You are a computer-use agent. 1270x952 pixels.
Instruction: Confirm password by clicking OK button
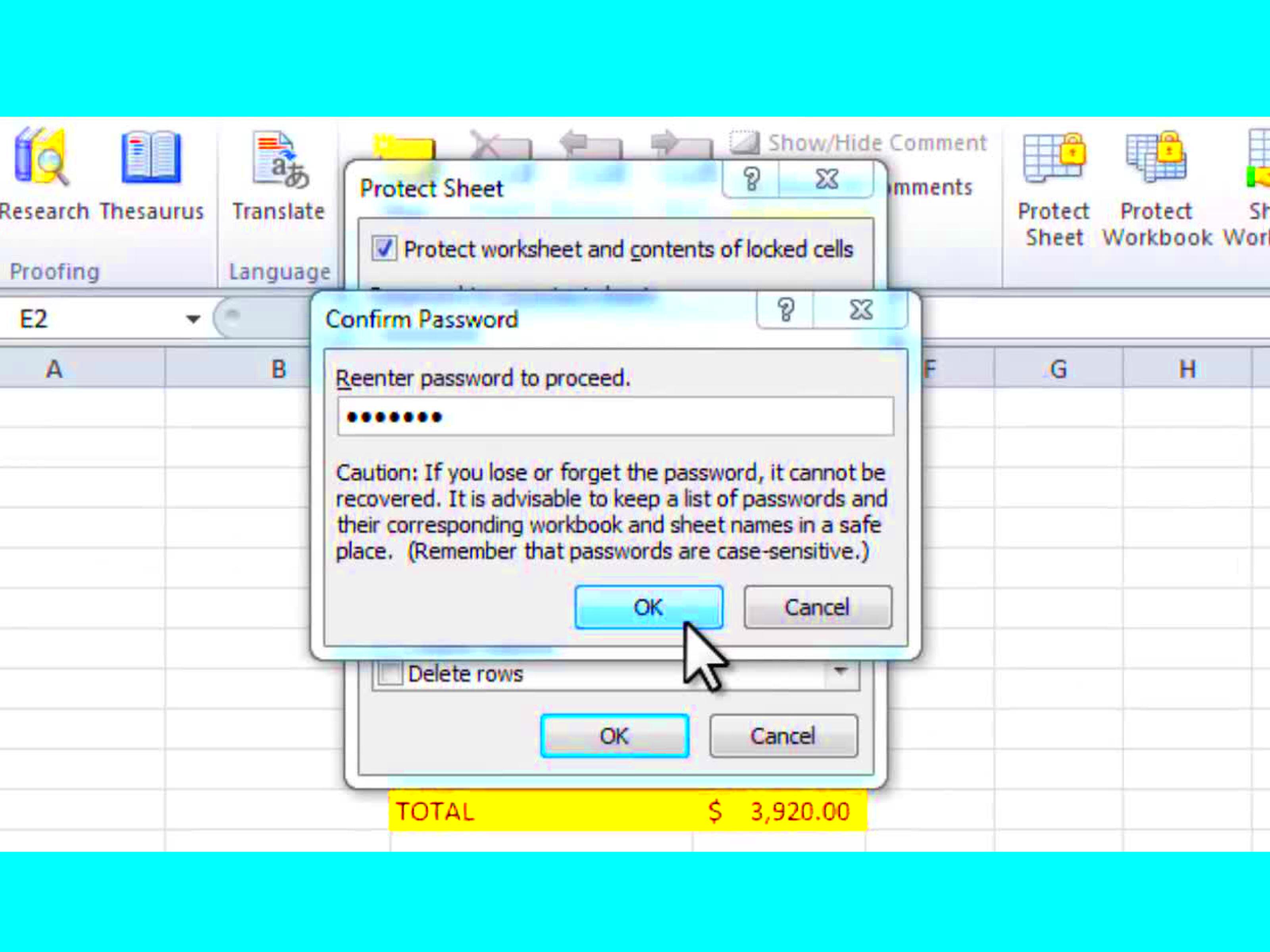648,607
